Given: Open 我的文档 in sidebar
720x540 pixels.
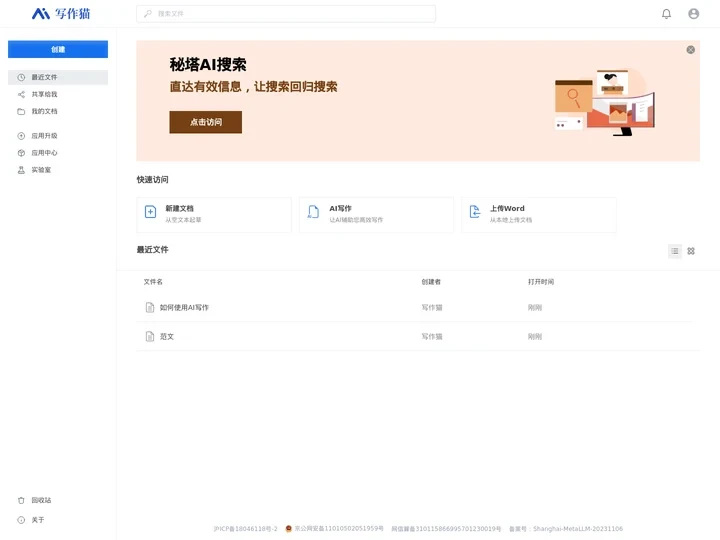Looking at the screenshot, I should pos(58,111).
